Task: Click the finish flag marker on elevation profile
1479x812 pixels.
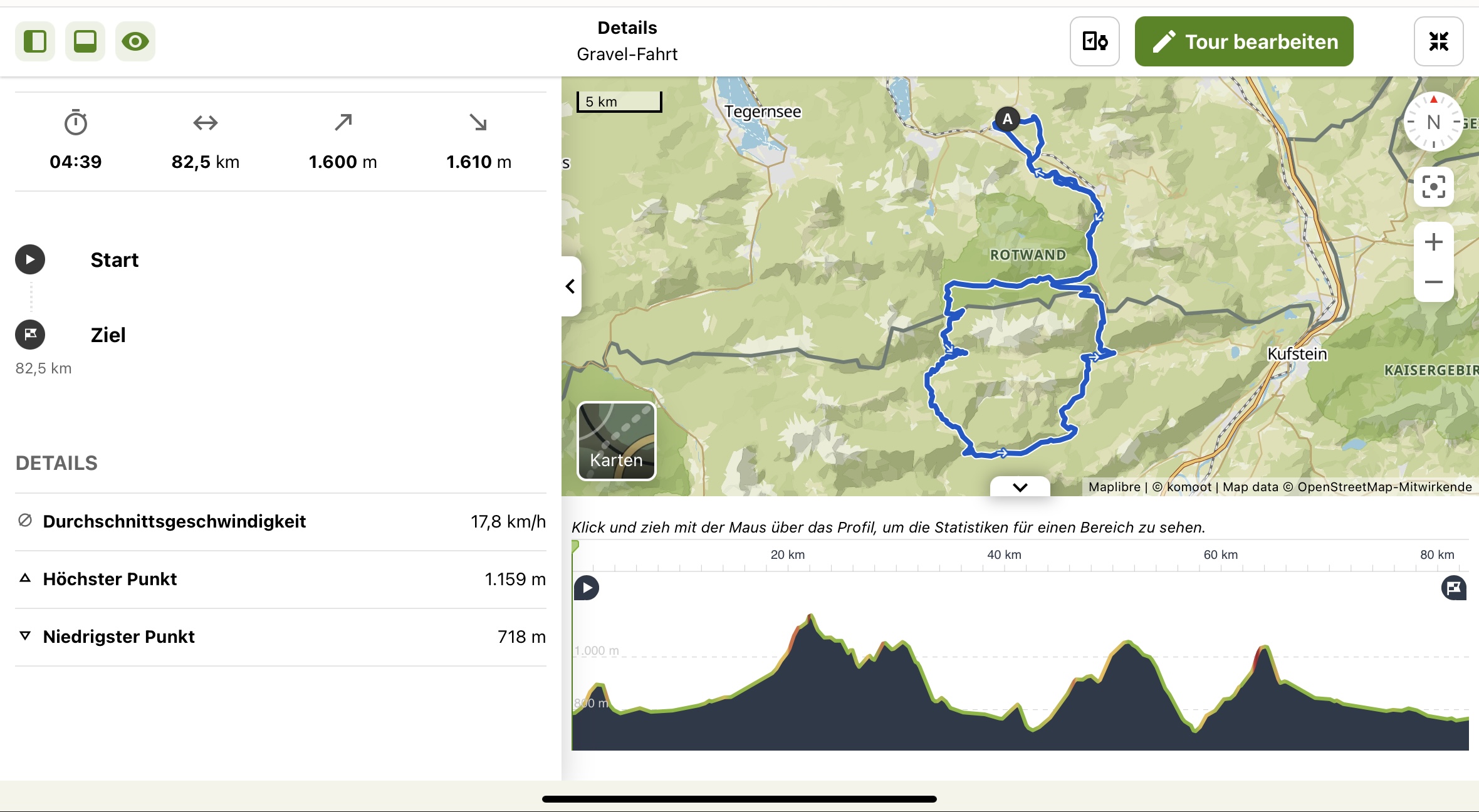Action: 1454,588
